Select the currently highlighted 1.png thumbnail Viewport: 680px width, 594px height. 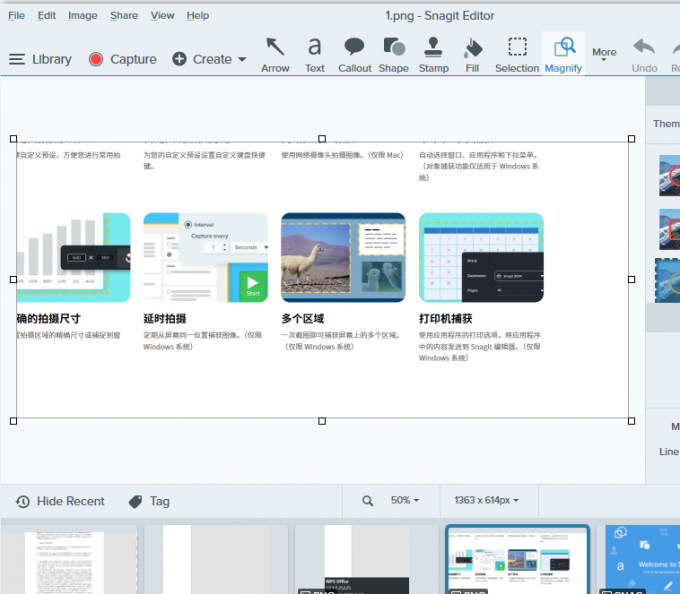pyautogui.click(x=517, y=559)
